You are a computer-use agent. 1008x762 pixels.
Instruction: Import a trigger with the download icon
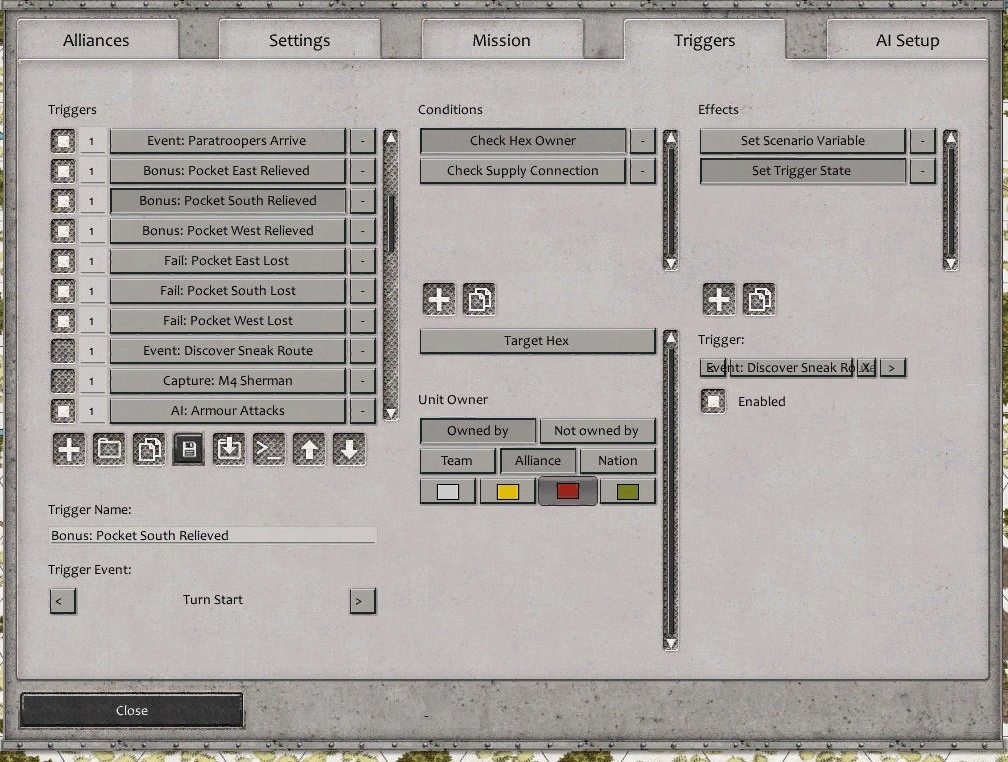(x=228, y=449)
